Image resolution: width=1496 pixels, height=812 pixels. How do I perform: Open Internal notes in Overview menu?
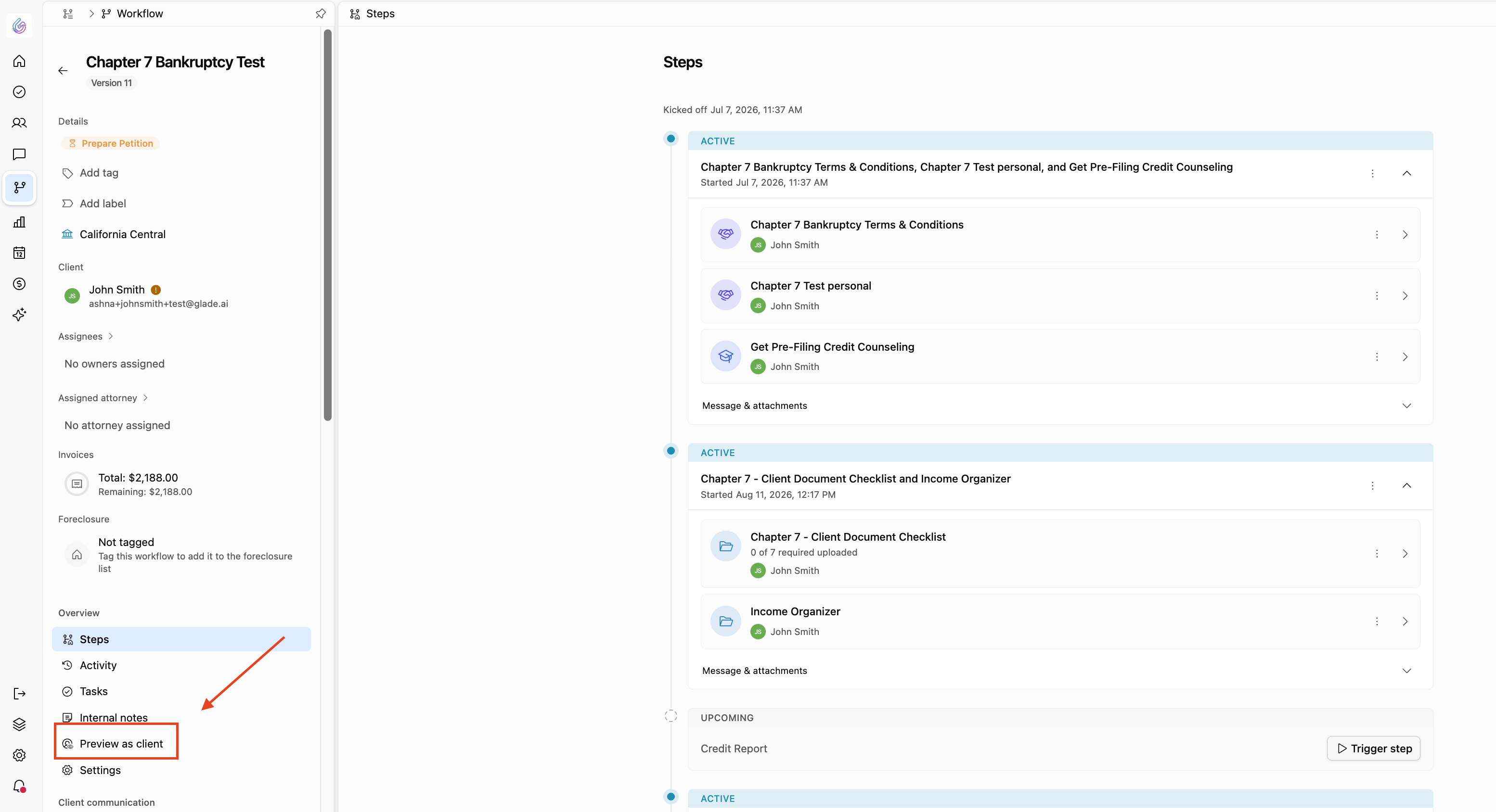[181, 717]
